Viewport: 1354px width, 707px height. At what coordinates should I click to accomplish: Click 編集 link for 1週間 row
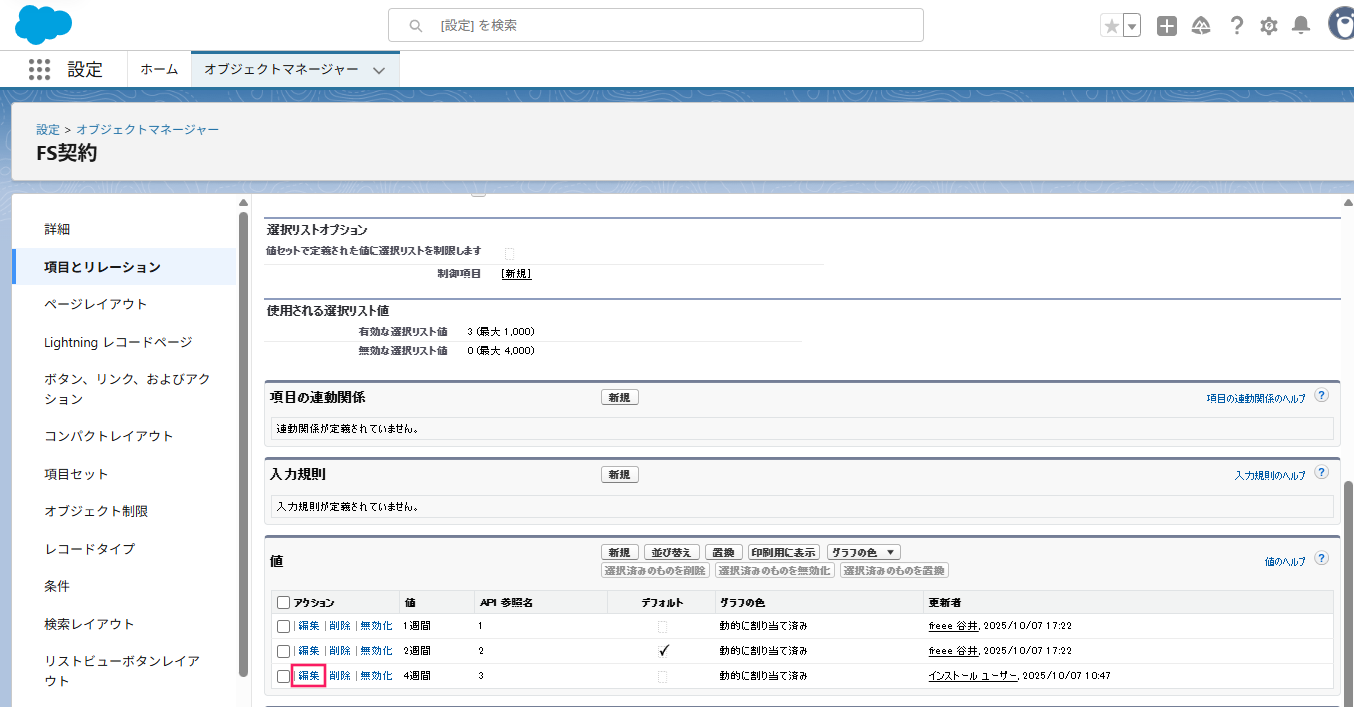click(x=309, y=626)
